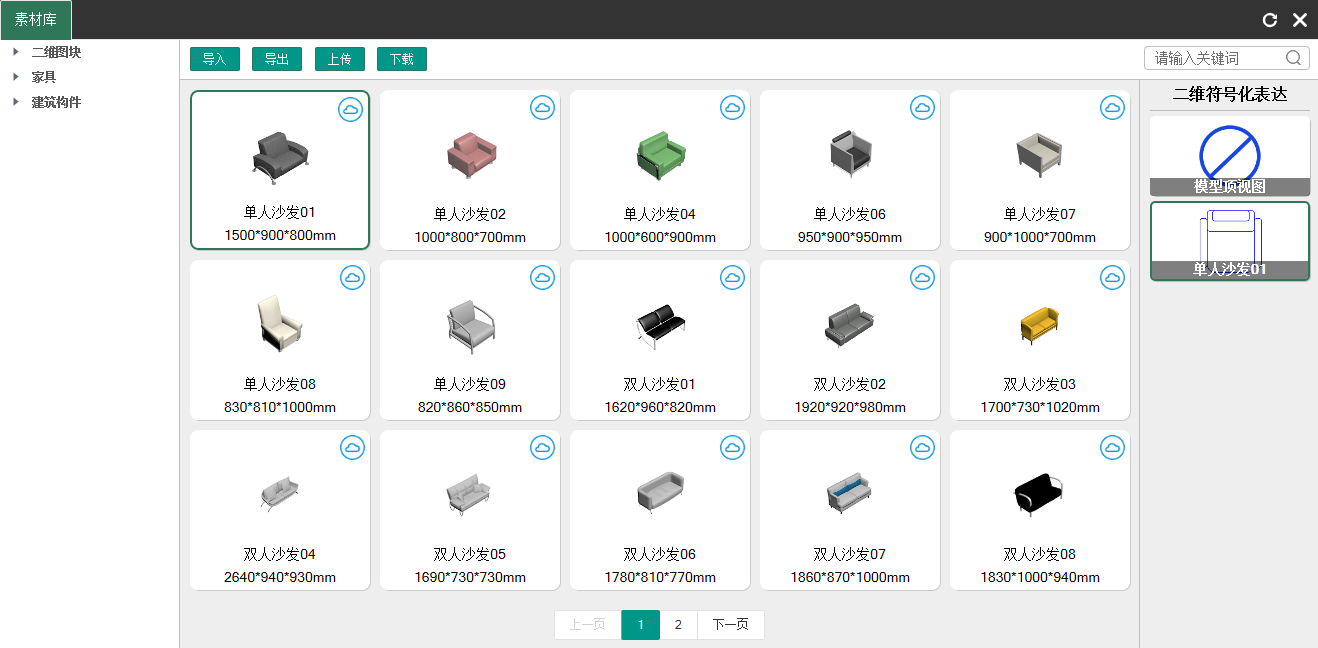
Task: Click the cloud icon on 单人沙发04 card
Action: point(732,107)
